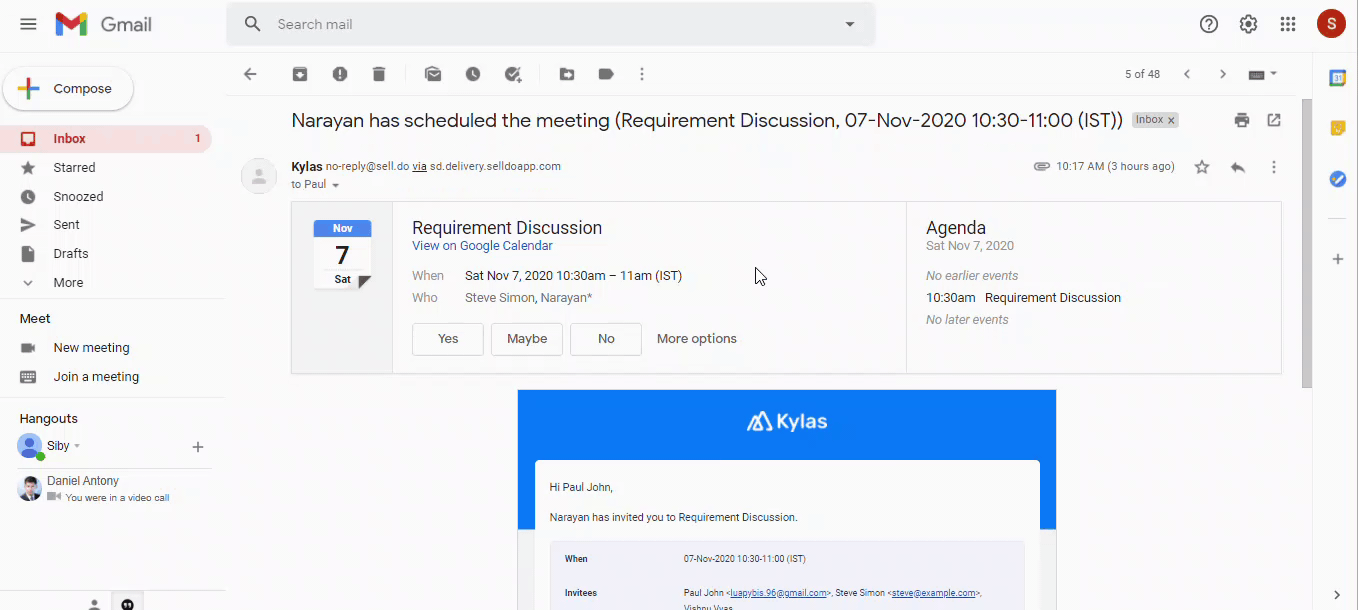Open More options for invitation
Image resolution: width=1358 pixels, height=610 pixels.
[x=697, y=339]
